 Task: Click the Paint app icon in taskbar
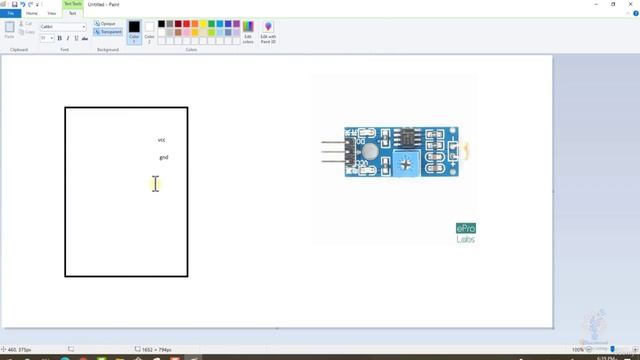pos(194,358)
